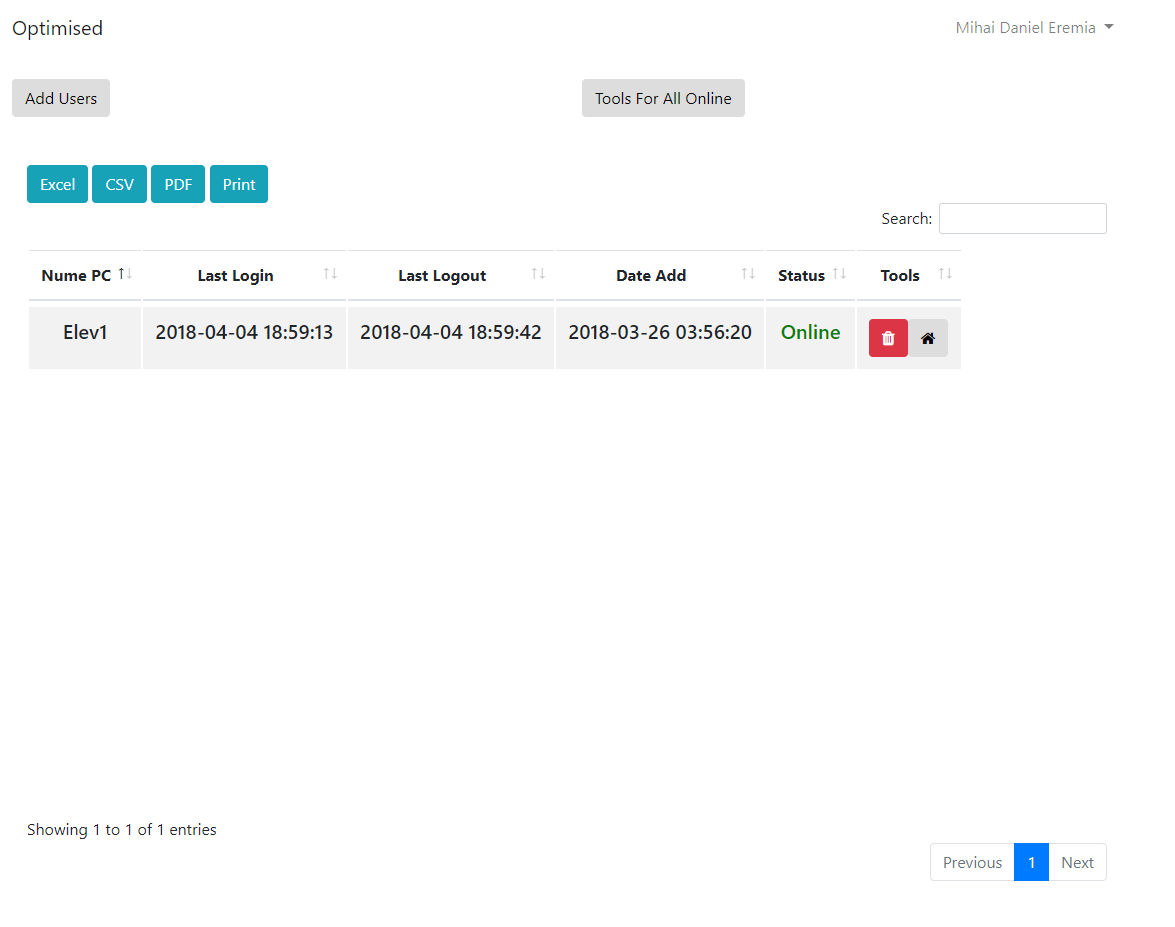
Task: Click last login value 2018-04-04 18:59:13
Action: [244, 333]
